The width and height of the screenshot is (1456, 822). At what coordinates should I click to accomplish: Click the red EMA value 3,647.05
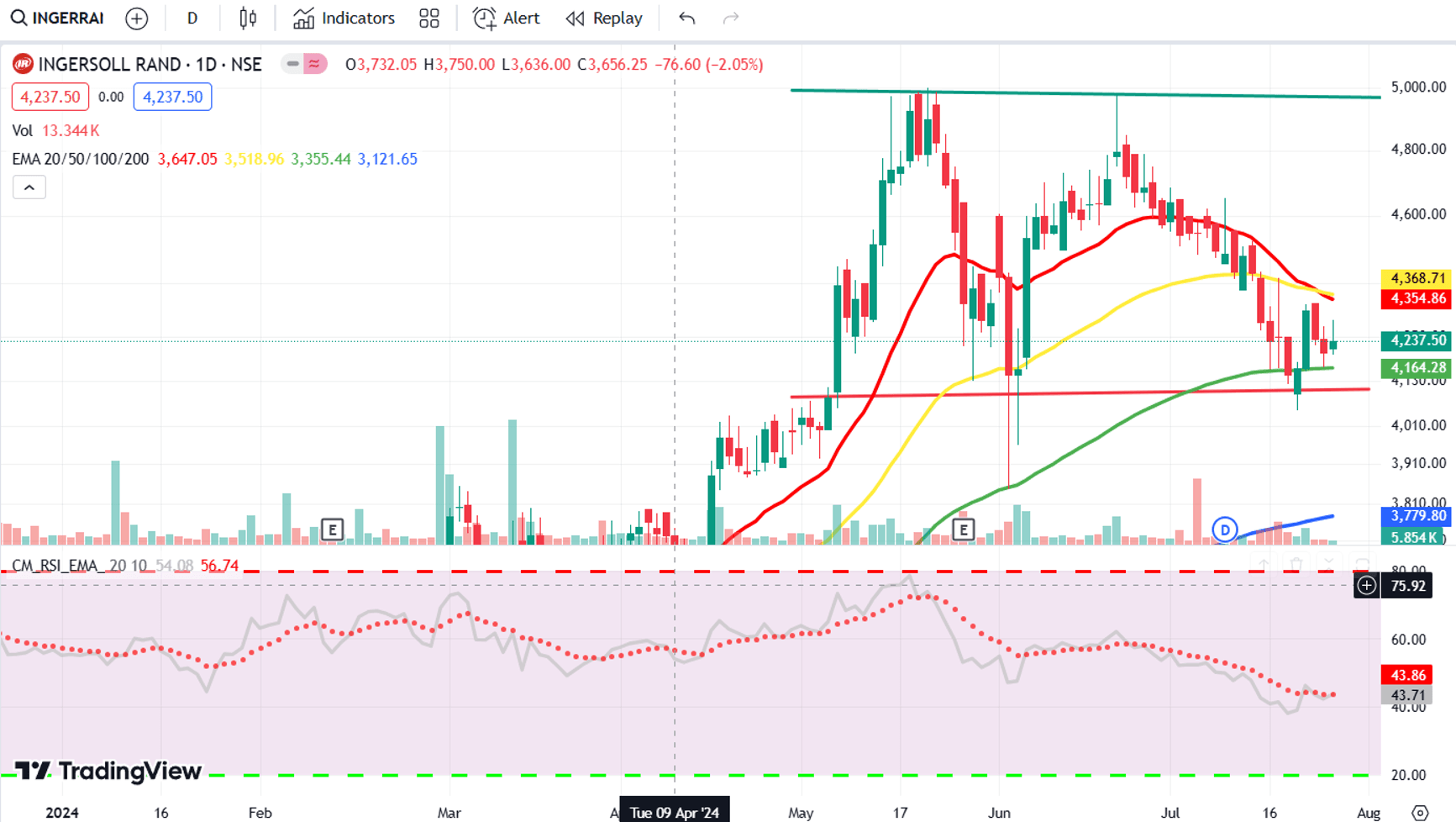(x=187, y=159)
